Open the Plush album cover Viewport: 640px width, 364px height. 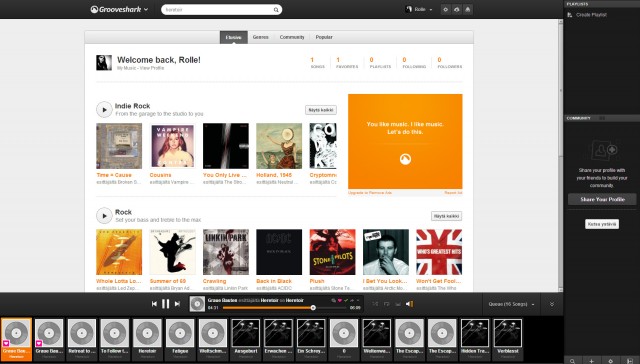(332, 252)
